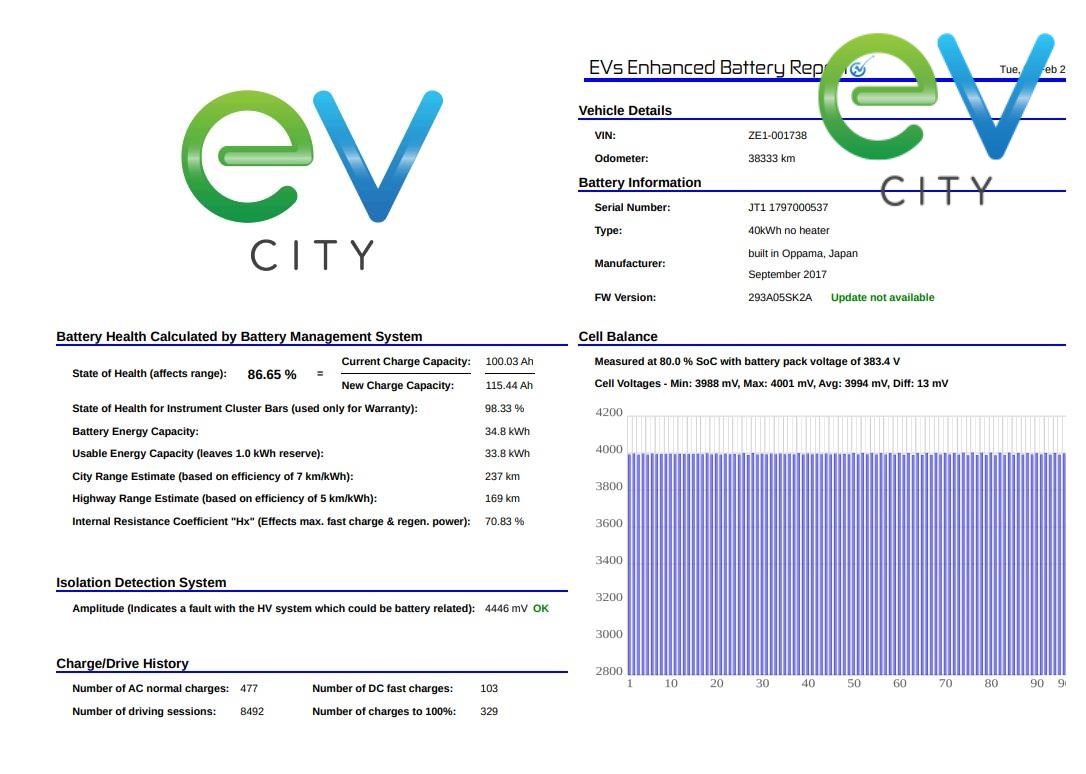
Task: Click DC fast charges count "103"
Action: click(489, 689)
